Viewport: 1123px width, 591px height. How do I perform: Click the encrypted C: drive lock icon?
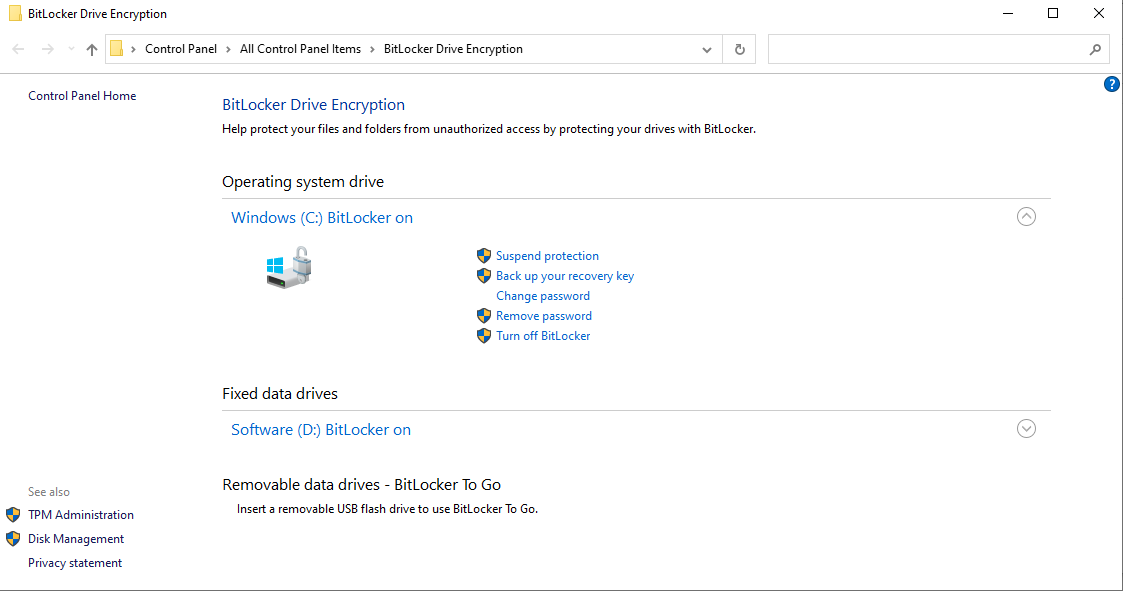[x=289, y=268]
